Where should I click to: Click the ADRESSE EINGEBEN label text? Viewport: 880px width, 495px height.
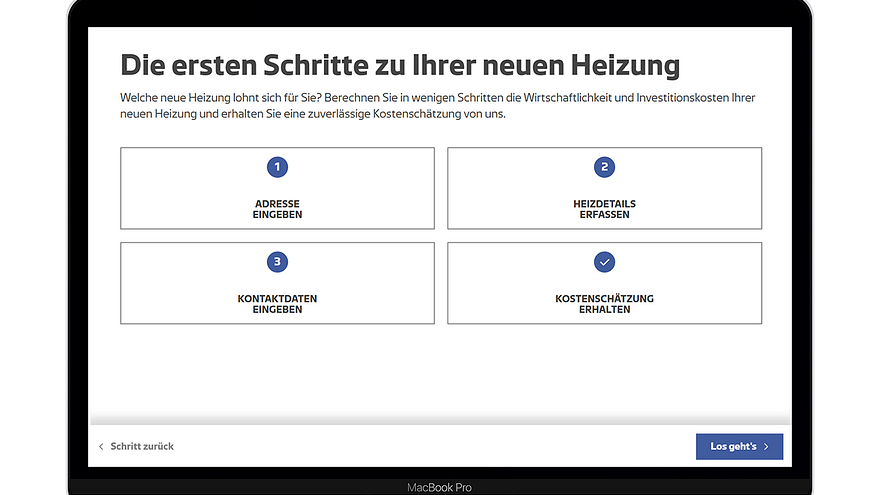(277, 209)
